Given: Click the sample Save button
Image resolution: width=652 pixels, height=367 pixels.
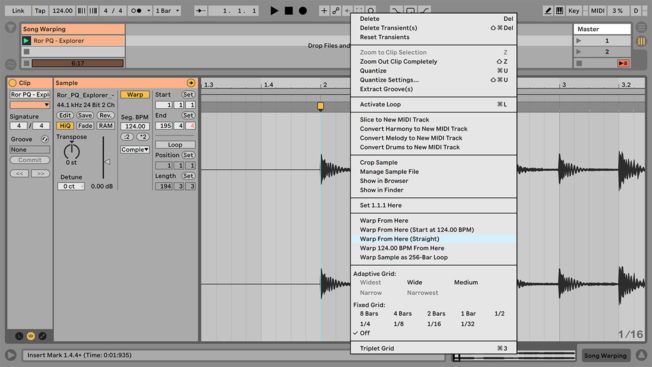Looking at the screenshot, I should (85, 115).
